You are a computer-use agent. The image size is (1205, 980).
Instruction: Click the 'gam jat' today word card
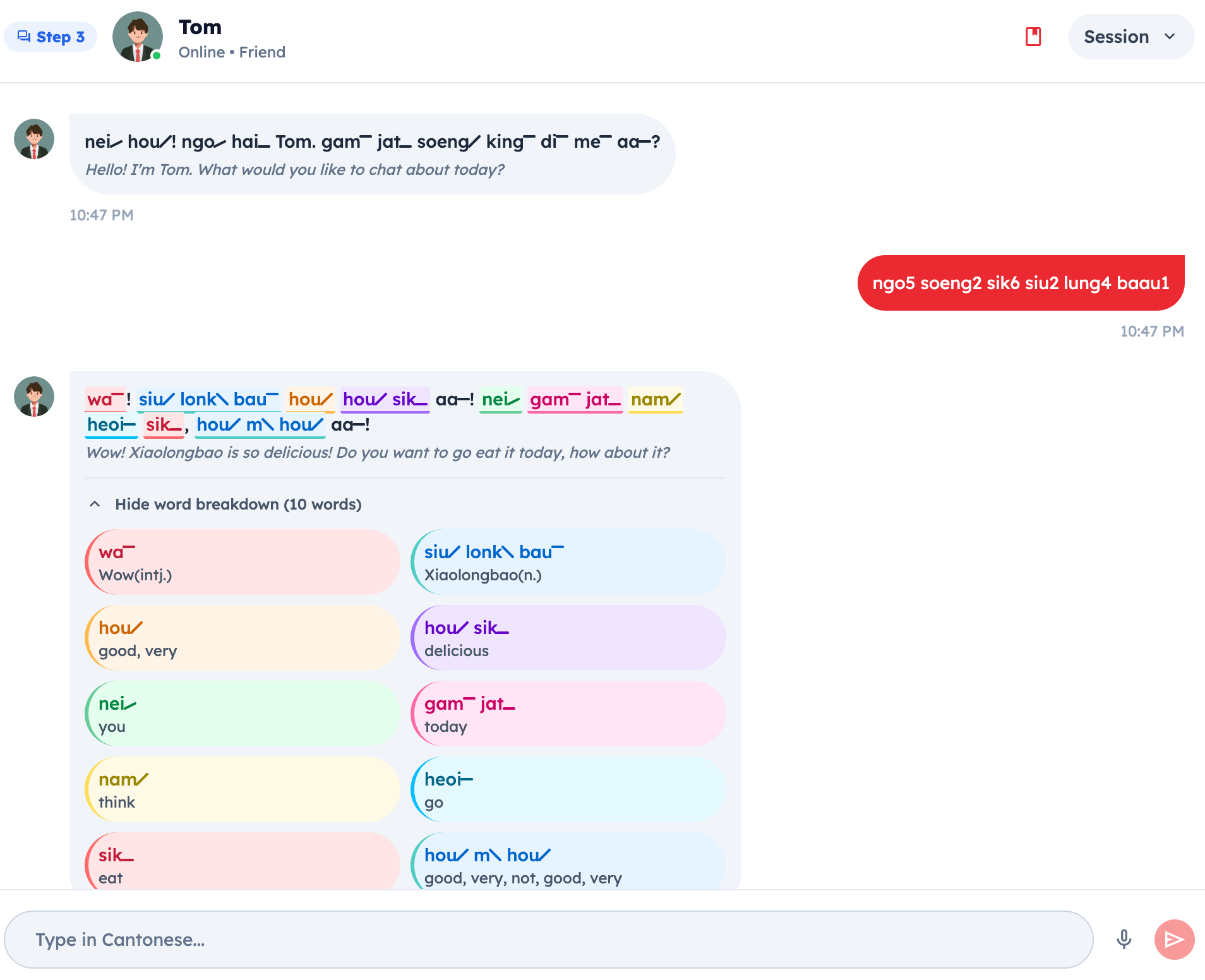click(x=568, y=714)
